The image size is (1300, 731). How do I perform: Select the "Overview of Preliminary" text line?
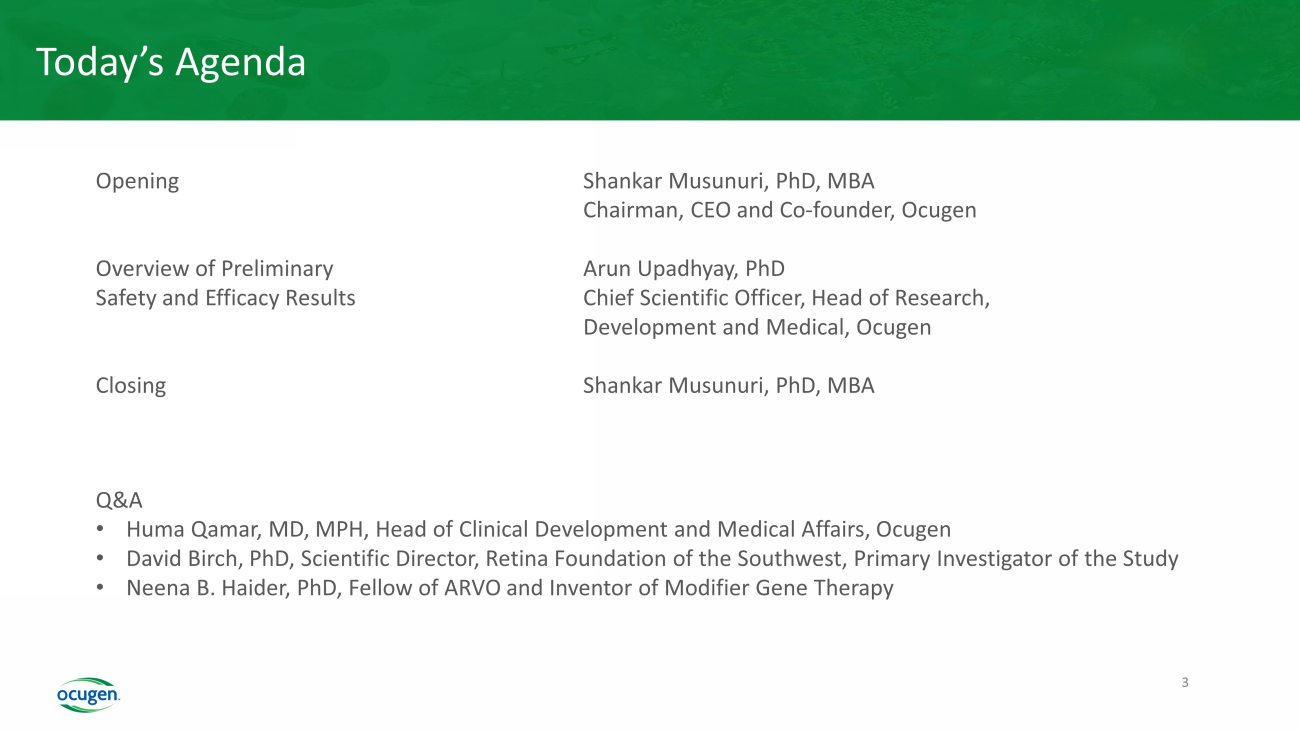click(214, 268)
